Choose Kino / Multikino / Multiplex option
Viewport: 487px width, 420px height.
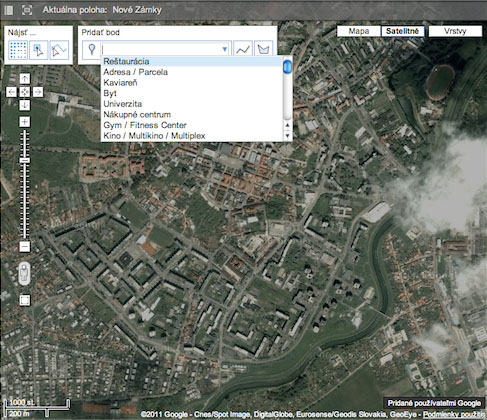click(x=192, y=136)
